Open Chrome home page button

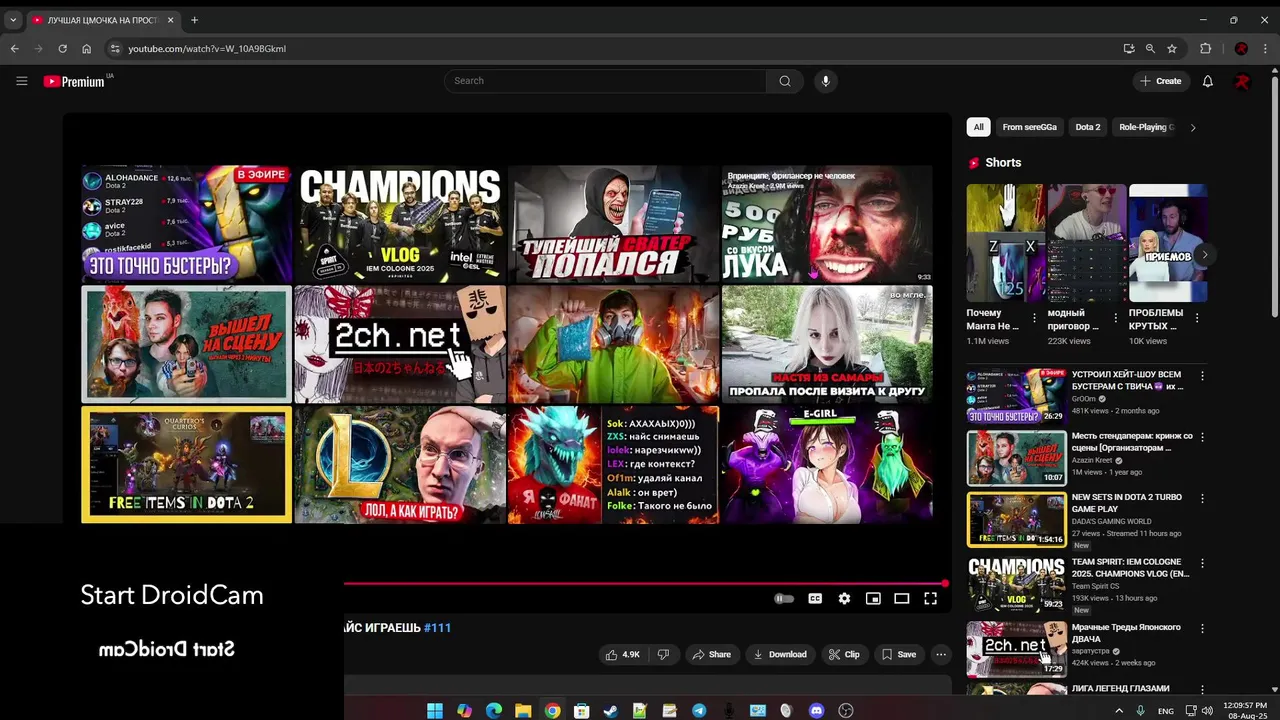pyautogui.click(x=86, y=48)
